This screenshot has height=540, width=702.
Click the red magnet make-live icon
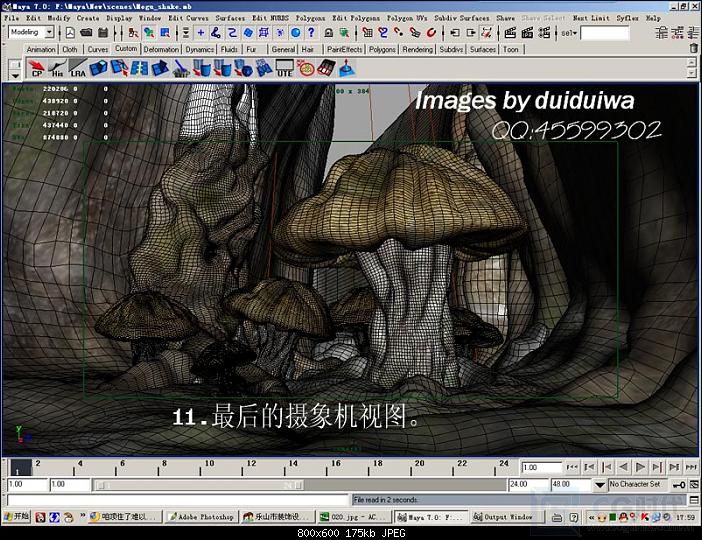point(431,33)
